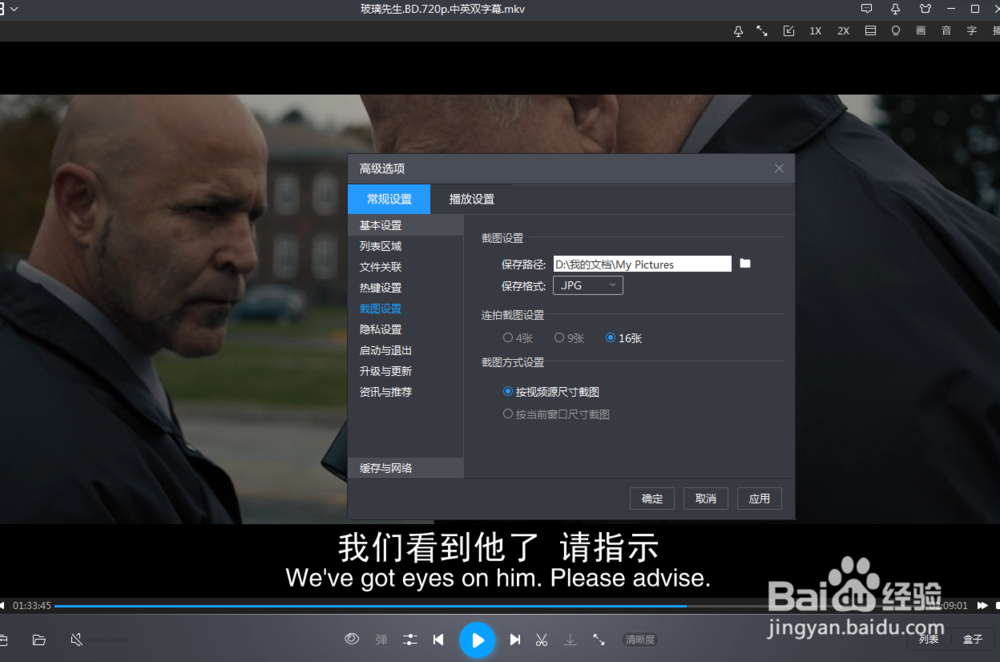Switch to 播放设置 tab
The image size is (1000, 662).
tap(471, 199)
